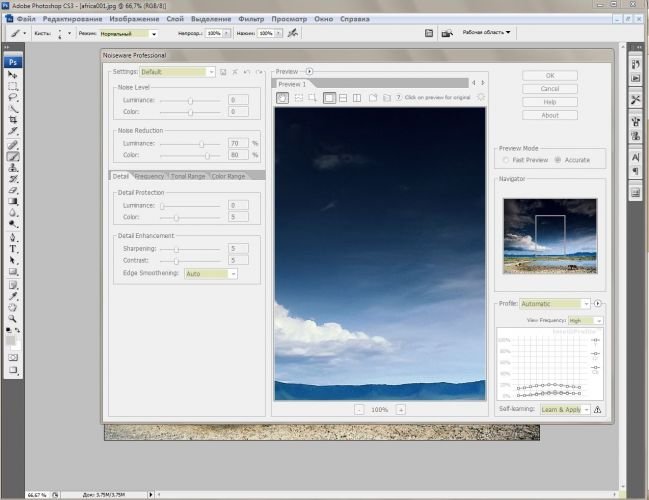Select the Accurate preview mode option
Screen dimensions: 649x500
click(556, 160)
